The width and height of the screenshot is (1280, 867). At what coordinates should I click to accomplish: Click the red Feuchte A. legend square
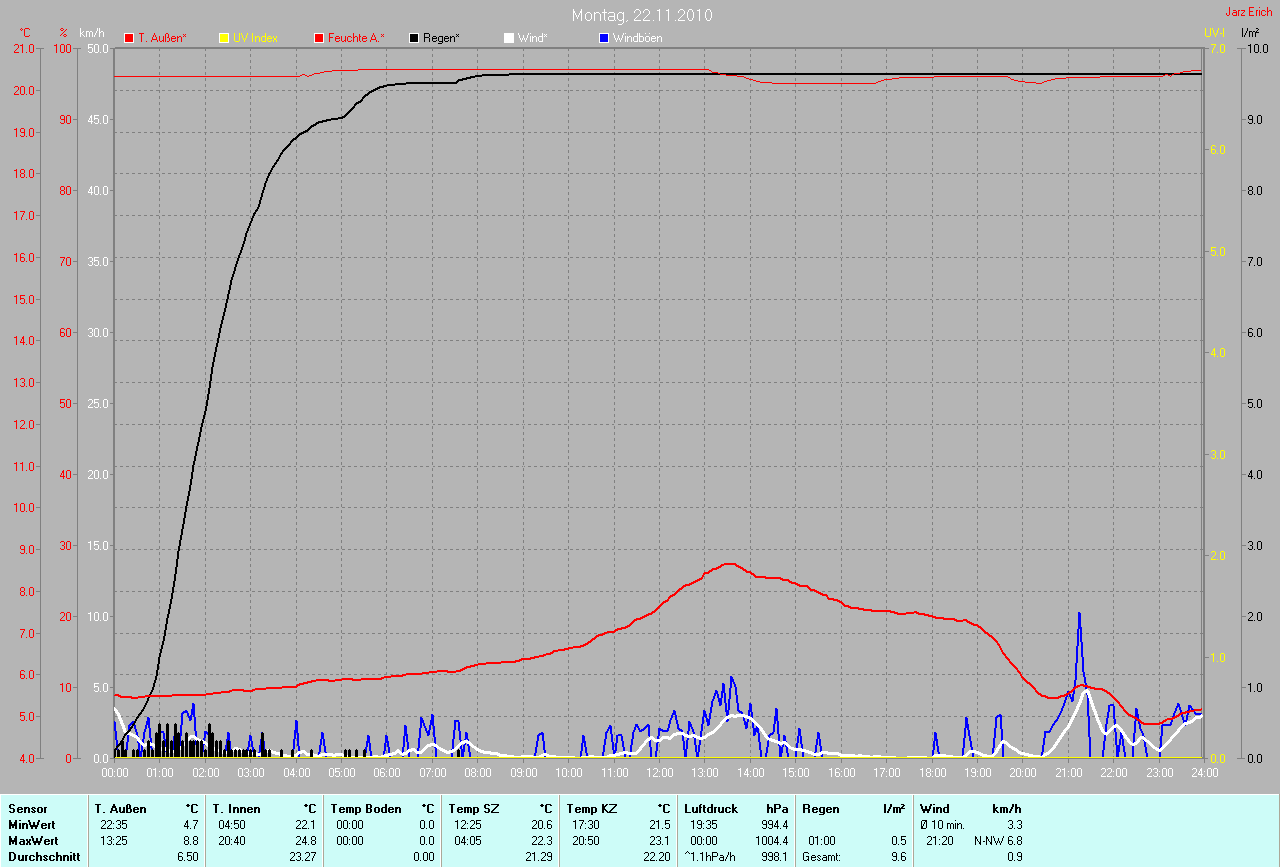pyautogui.click(x=319, y=38)
